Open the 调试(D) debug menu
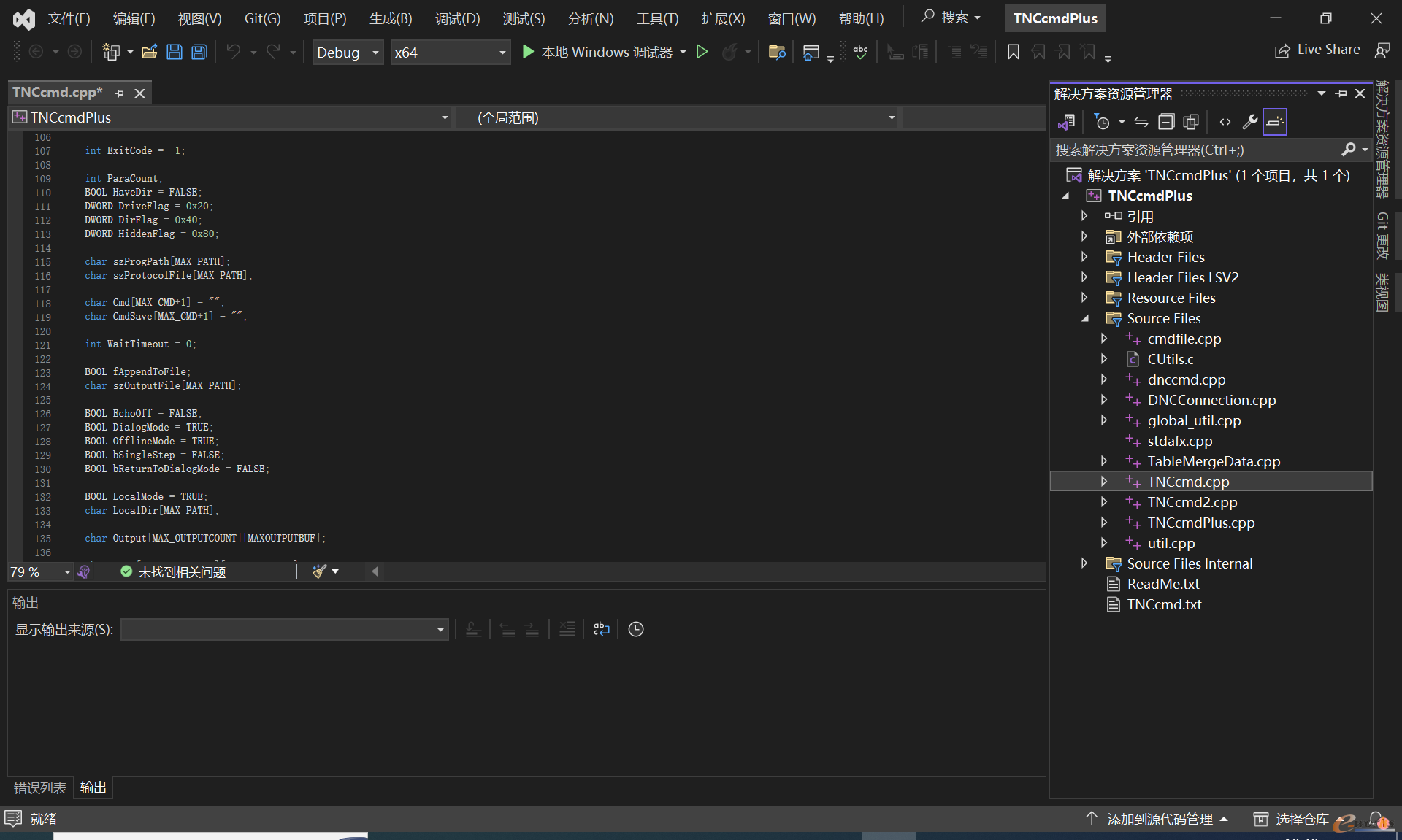 pos(458,19)
